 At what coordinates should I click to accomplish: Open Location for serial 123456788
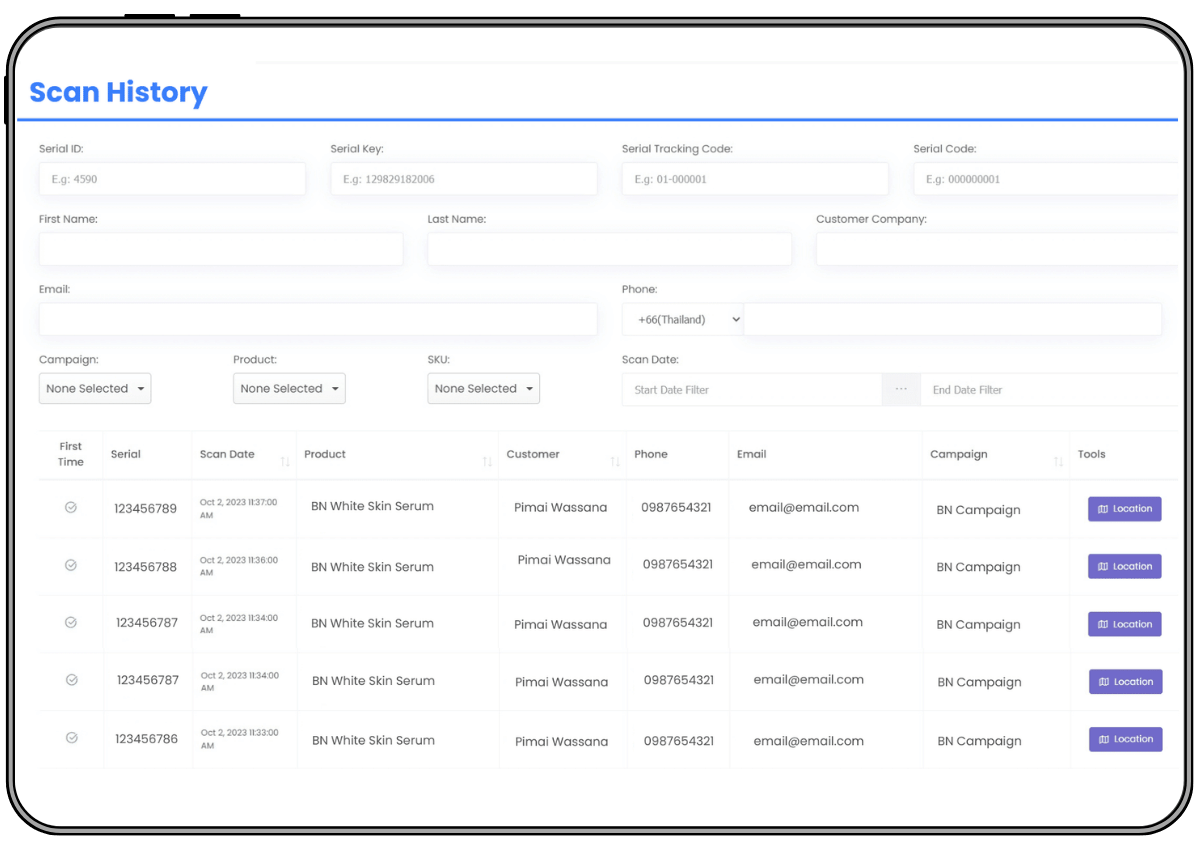pyautogui.click(x=1125, y=566)
